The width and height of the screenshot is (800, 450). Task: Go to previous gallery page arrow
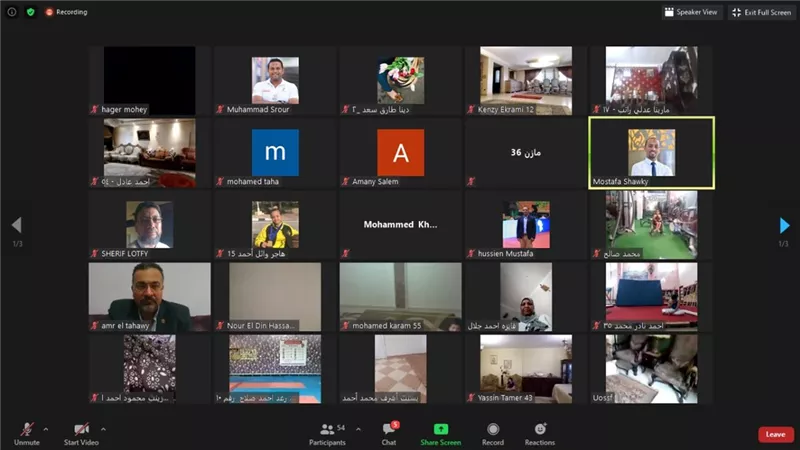click(x=17, y=225)
